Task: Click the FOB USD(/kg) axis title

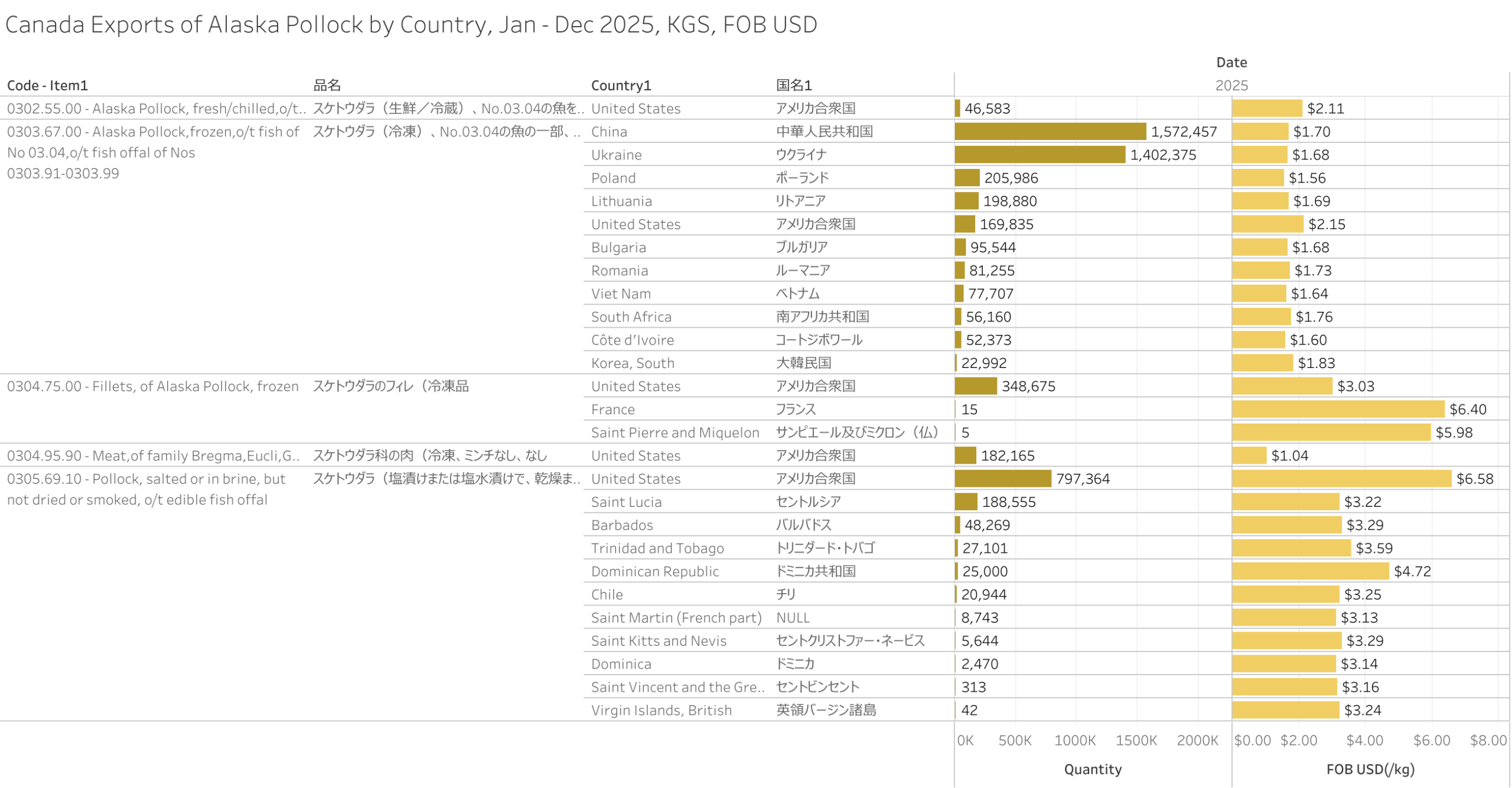Action: 1370,769
